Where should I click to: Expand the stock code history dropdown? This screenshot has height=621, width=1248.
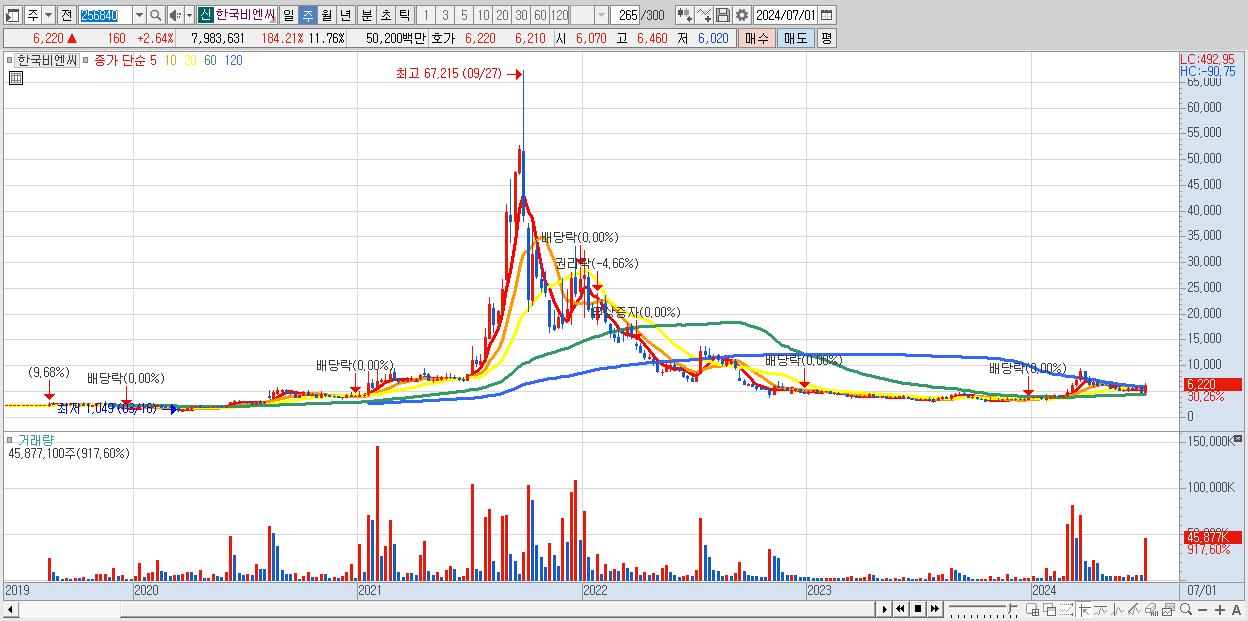[x=140, y=15]
